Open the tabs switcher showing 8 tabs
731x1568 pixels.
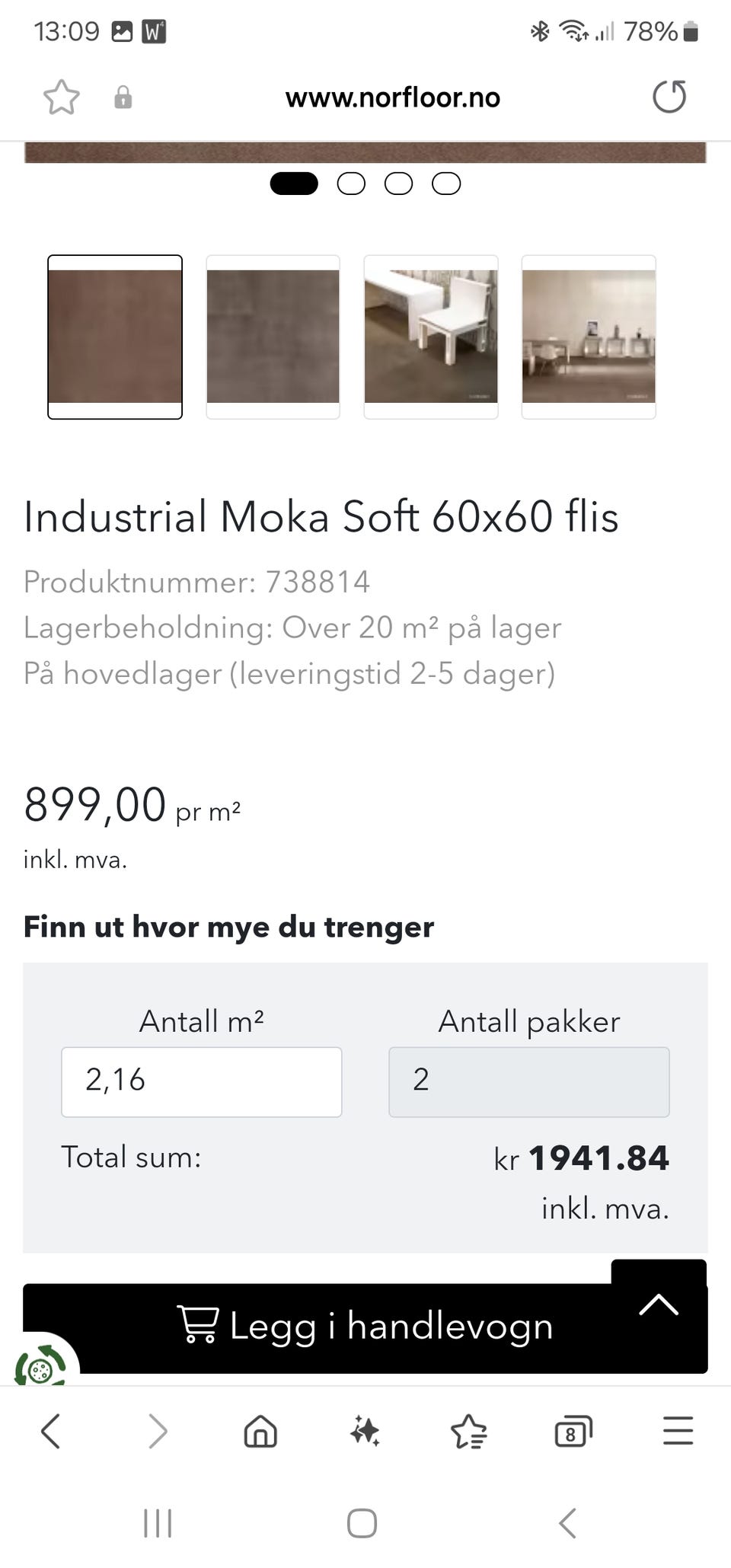[x=573, y=1432]
